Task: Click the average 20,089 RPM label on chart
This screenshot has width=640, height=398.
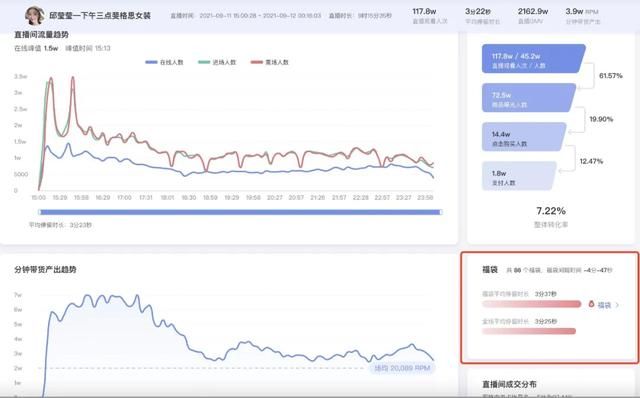Action: coord(402,368)
